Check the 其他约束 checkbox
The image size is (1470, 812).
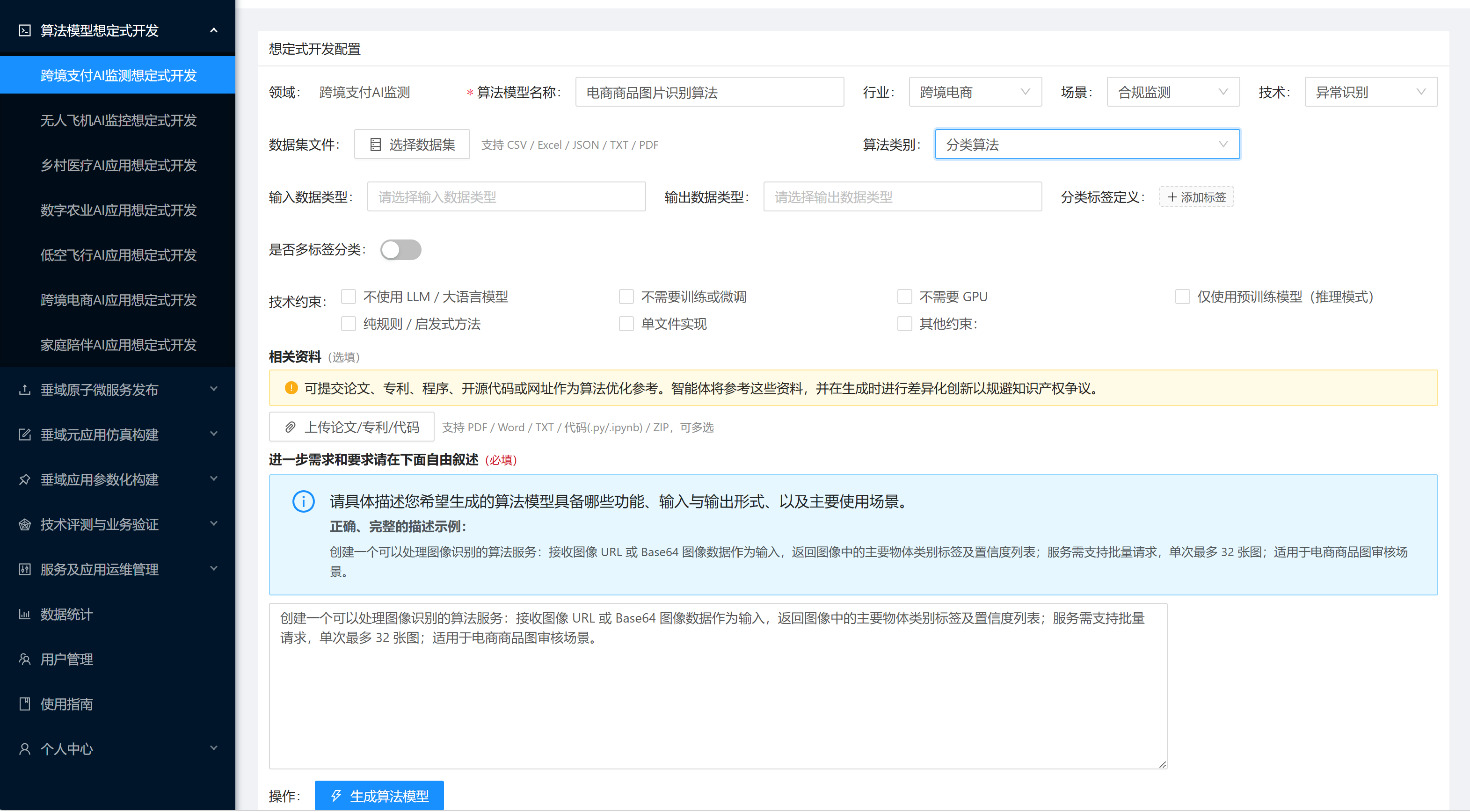[904, 324]
